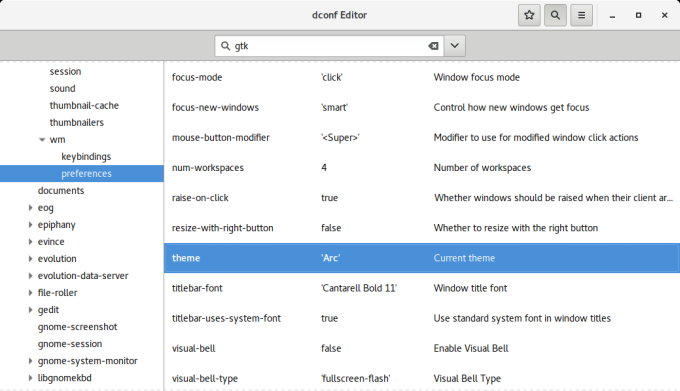Select the focus-mode key row

(x=422, y=77)
